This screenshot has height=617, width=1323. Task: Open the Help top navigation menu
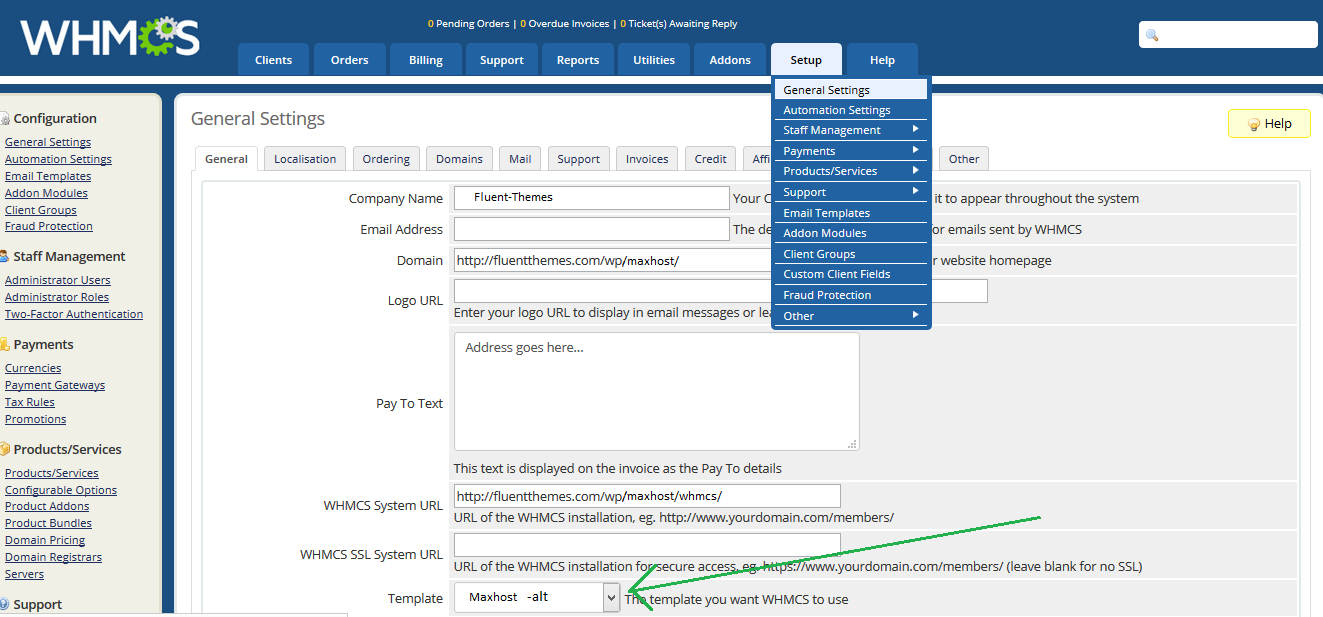click(x=882, y=60)
